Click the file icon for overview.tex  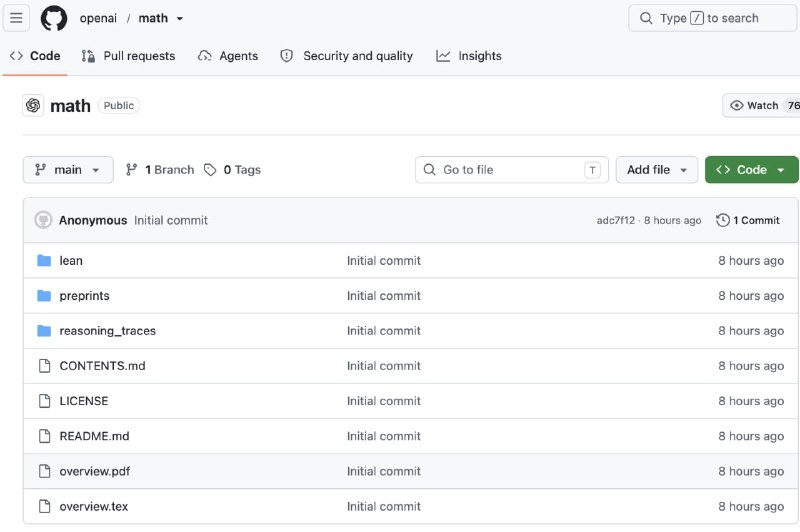[x=45, y=506]
